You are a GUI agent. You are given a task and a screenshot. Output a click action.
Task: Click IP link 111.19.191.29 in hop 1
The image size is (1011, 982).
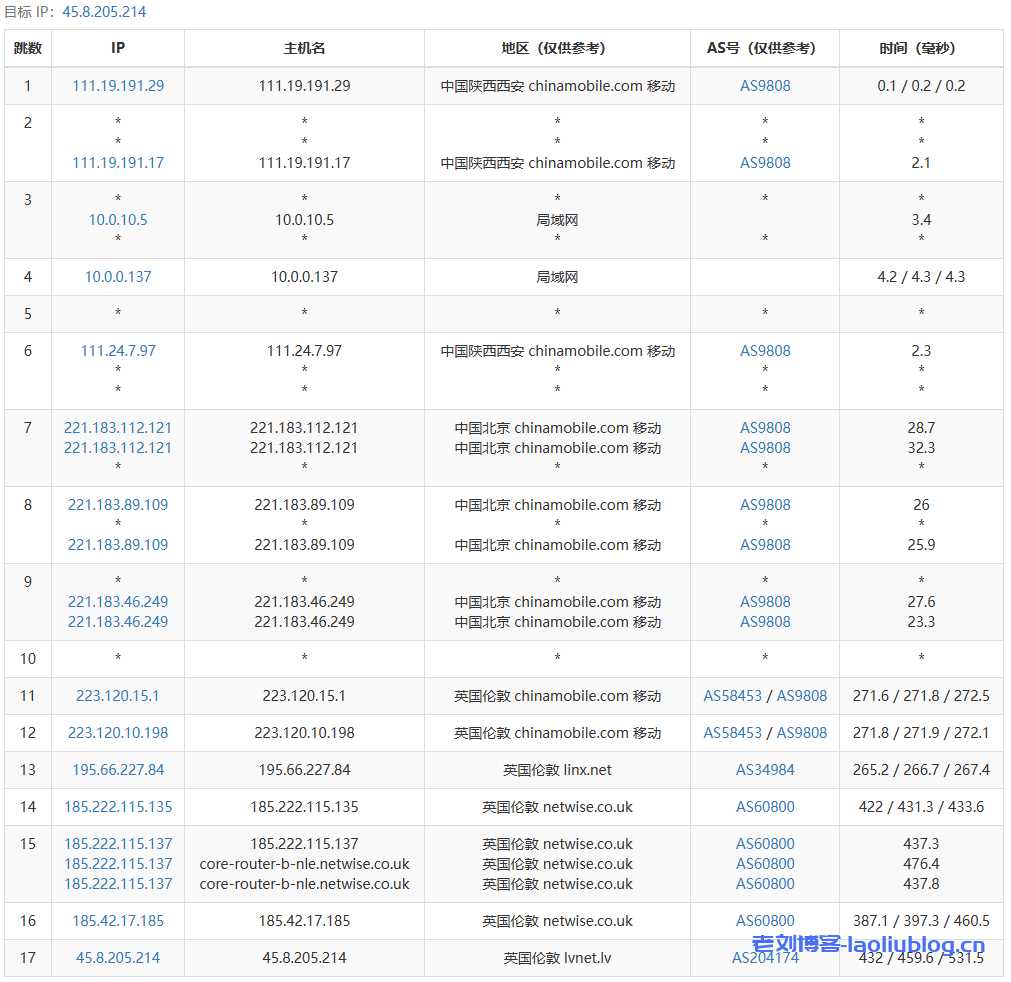pos(117,86)
